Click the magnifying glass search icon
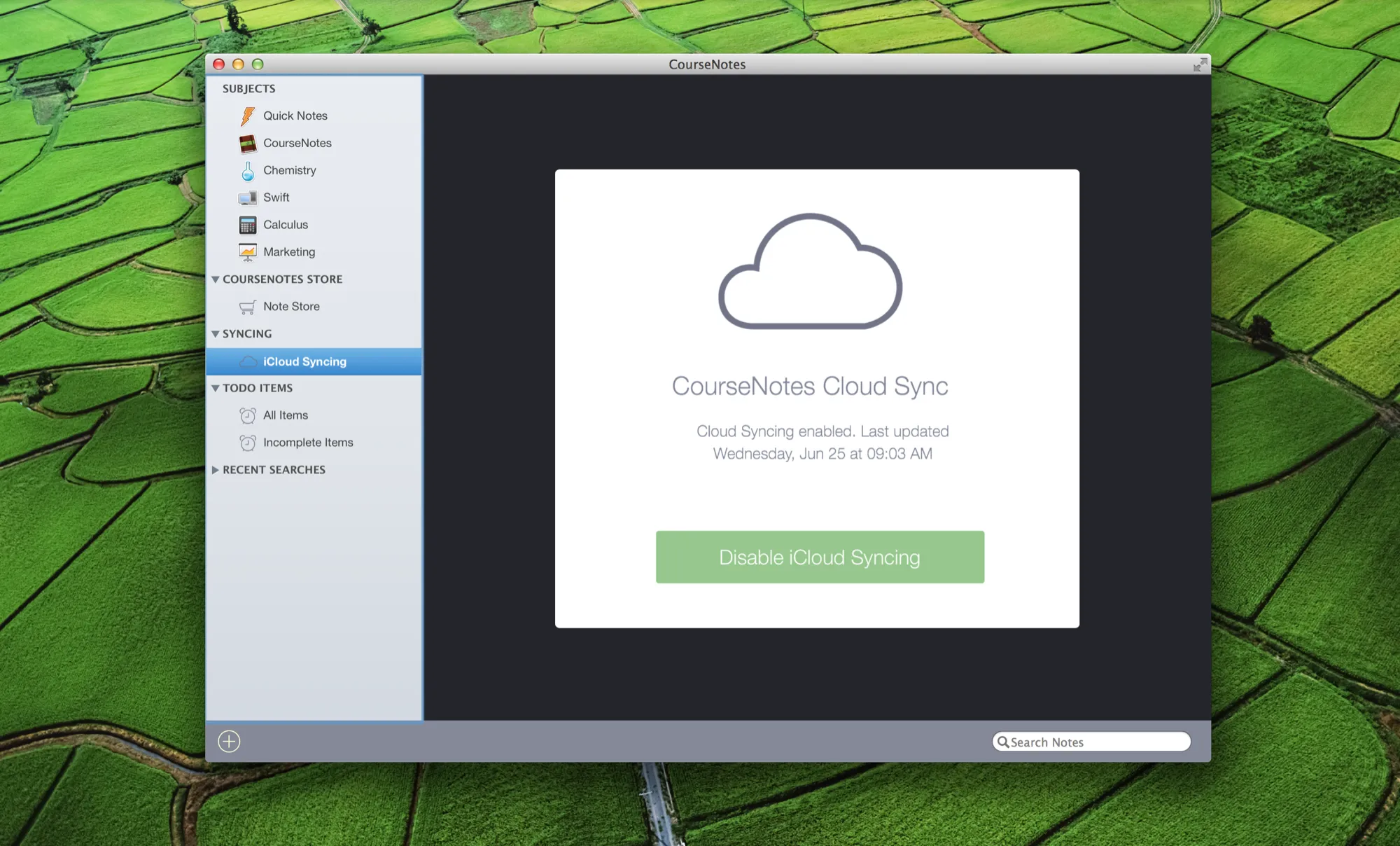Image resolution: width=1400 pixels, height=846 pixels. [1003, 742]
